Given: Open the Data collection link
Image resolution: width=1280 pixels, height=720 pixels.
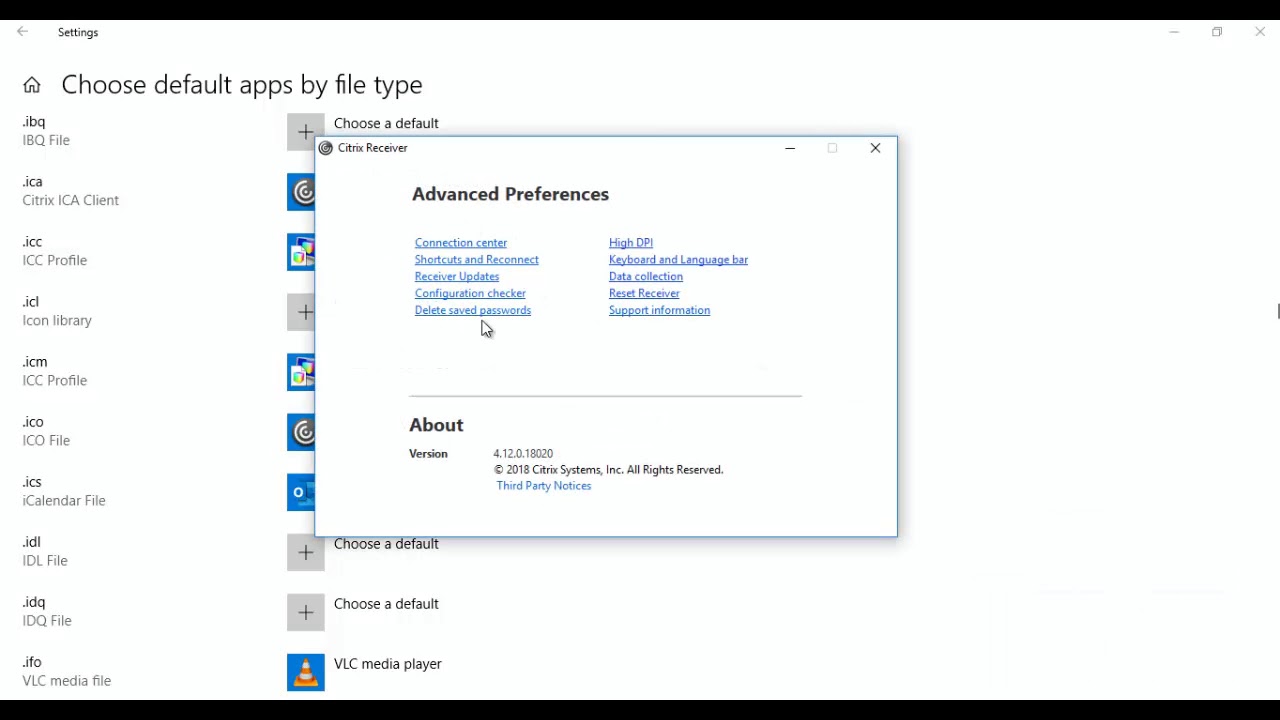Looking at the screenshot, I should click(x=646, y=277).
